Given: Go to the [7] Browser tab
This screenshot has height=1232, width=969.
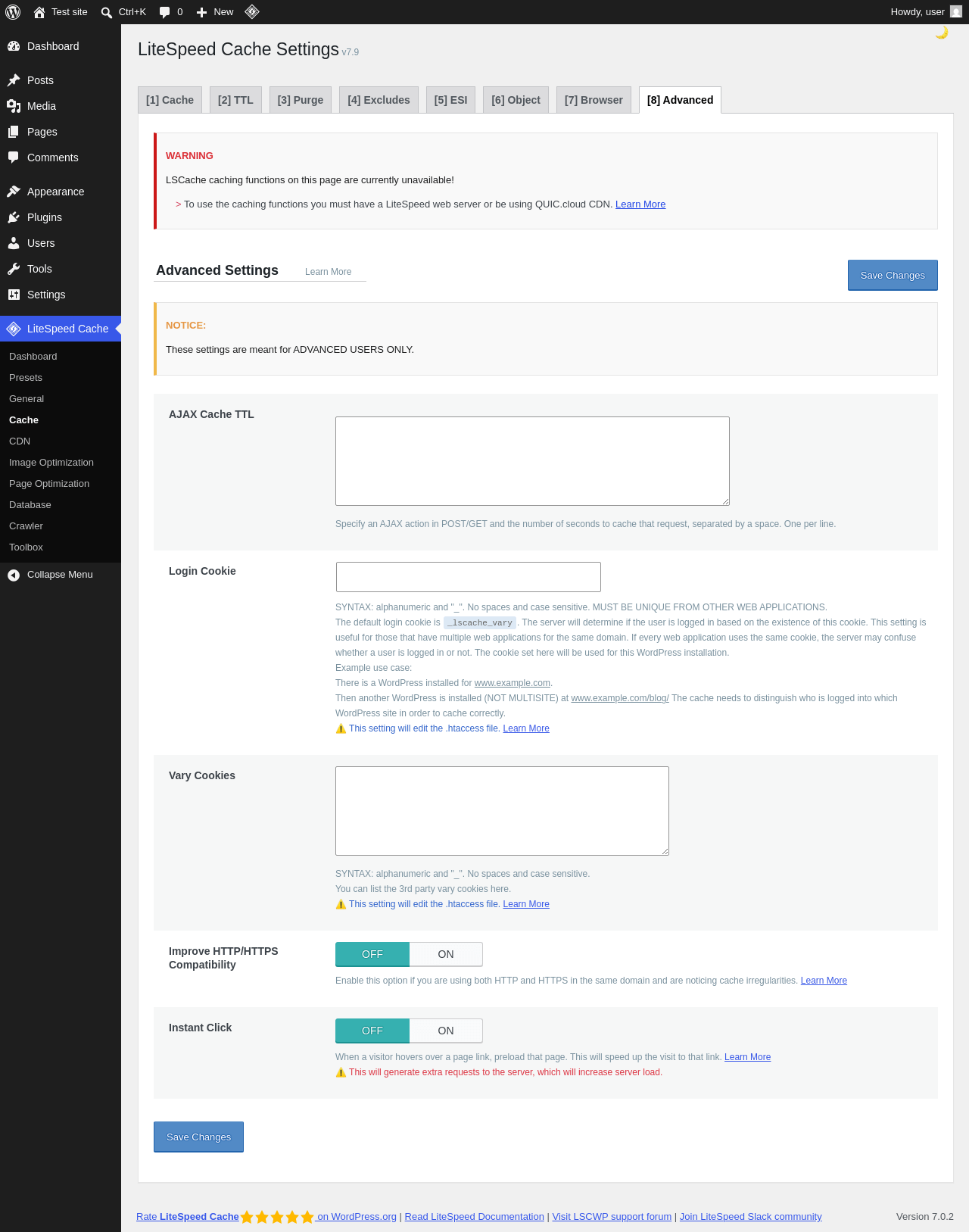Looking at the screenshot, I should (594, 100).
